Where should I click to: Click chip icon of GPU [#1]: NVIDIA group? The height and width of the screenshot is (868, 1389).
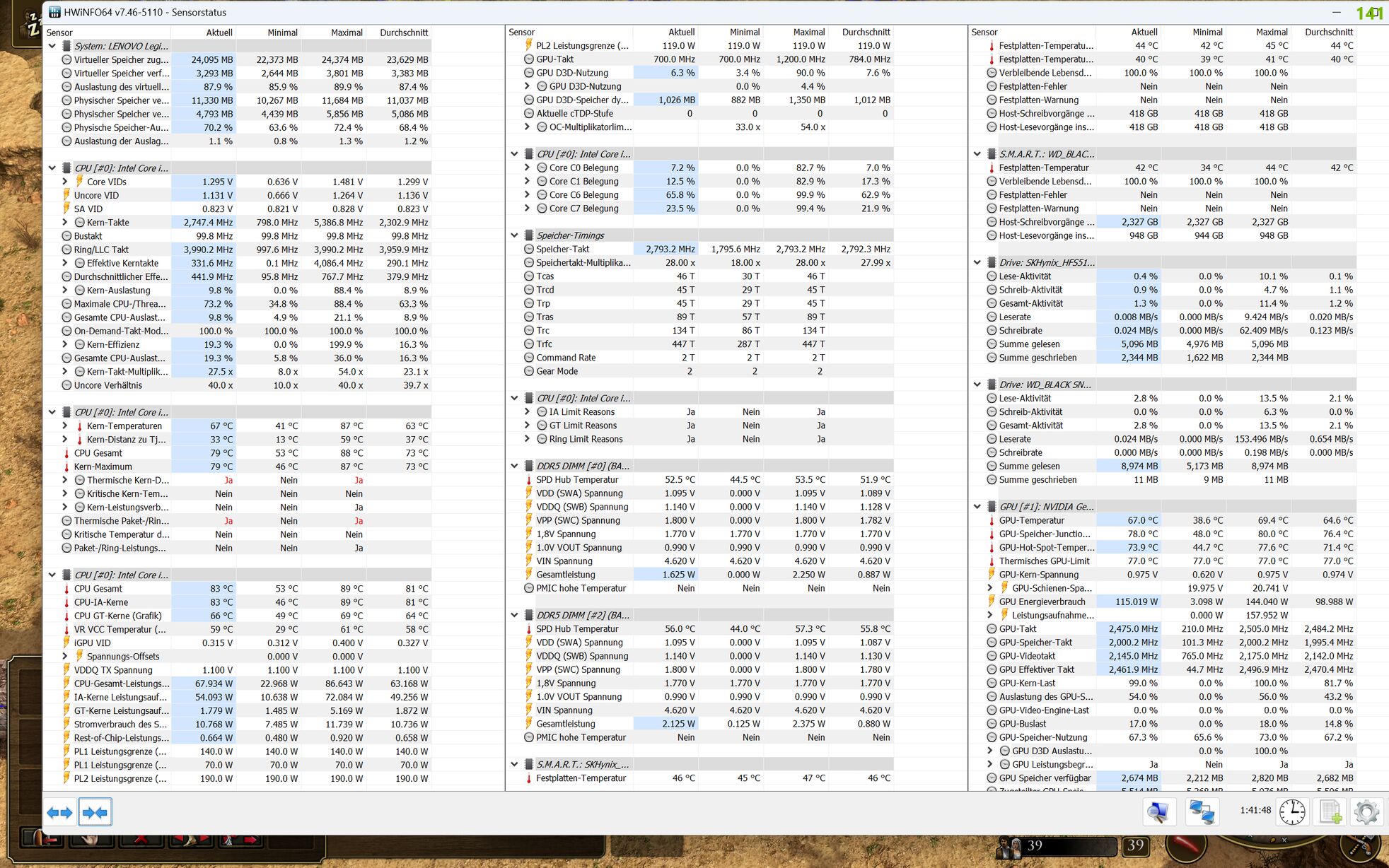(x=992, y=507)
